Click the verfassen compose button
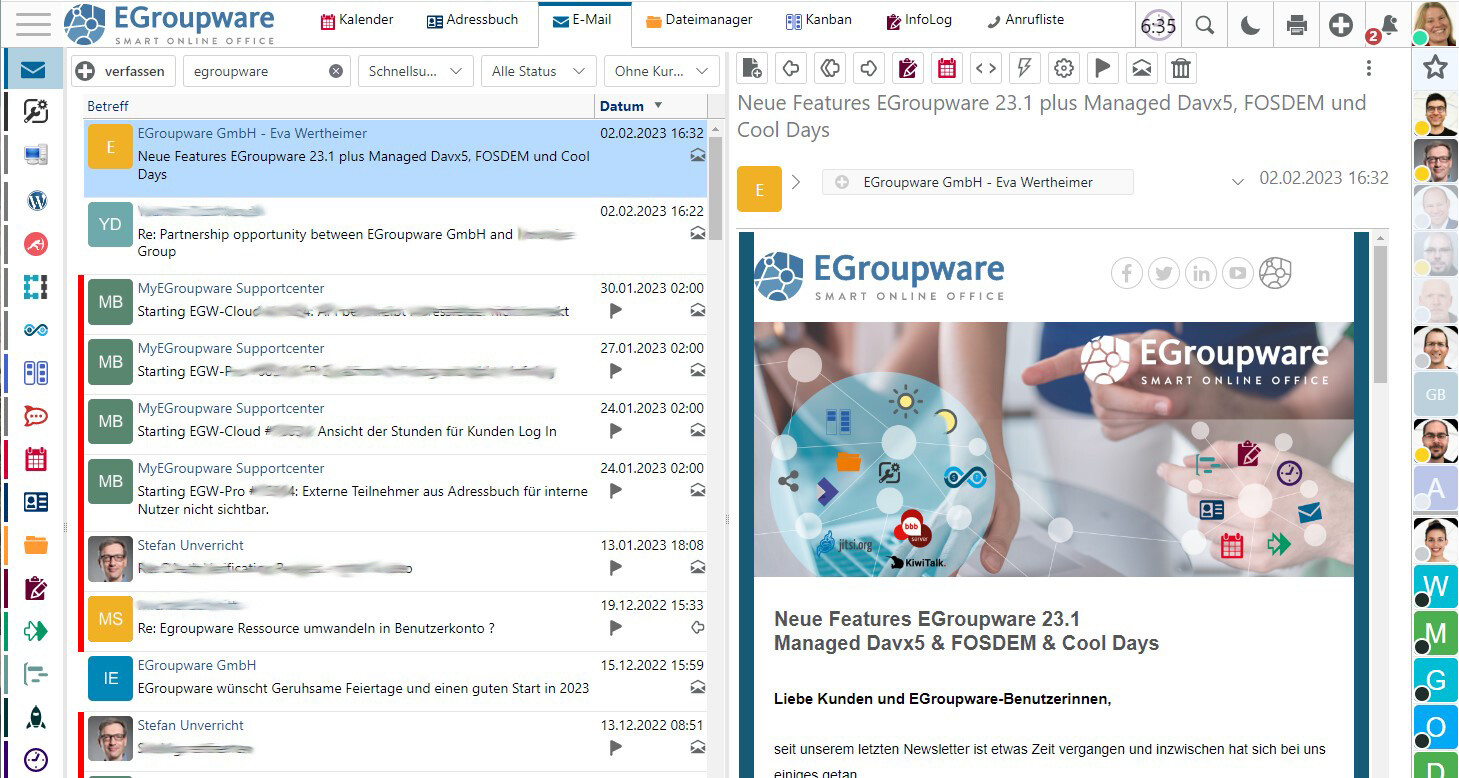1459x778 pixels. click(x=124, y=71)
